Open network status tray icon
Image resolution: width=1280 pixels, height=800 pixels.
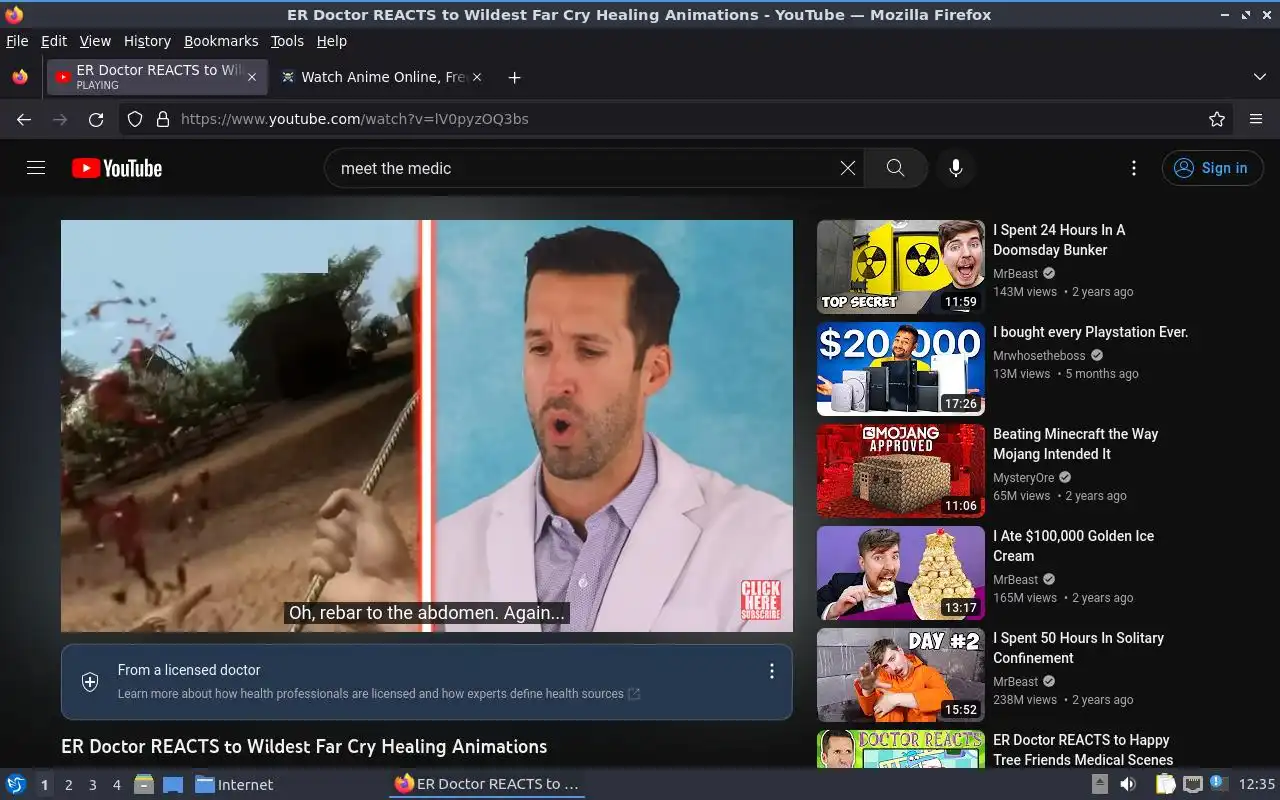(x=1192, y=784)
